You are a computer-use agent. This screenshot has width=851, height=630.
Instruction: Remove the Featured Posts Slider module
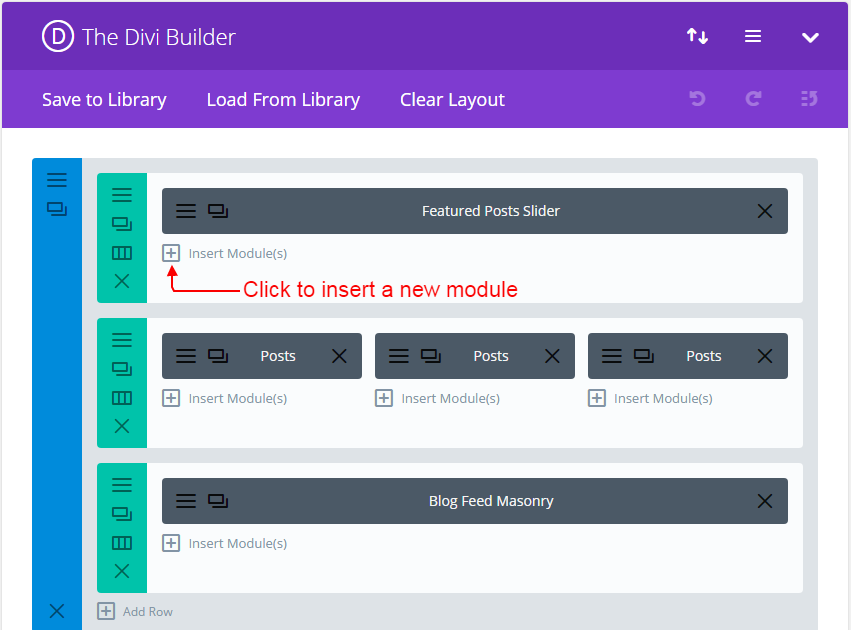[x=765, y=211]
